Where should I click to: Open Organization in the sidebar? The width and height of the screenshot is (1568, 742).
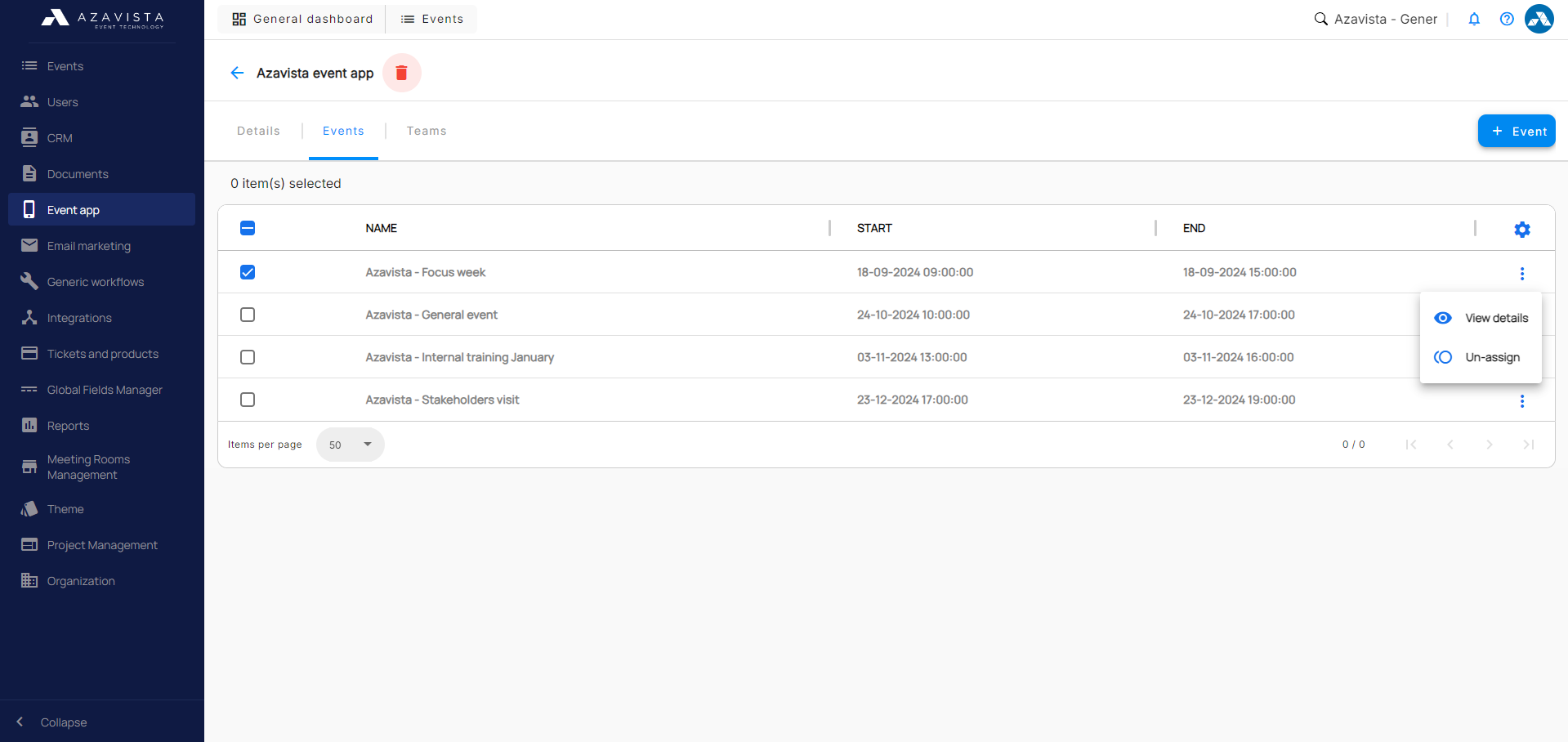102,581
